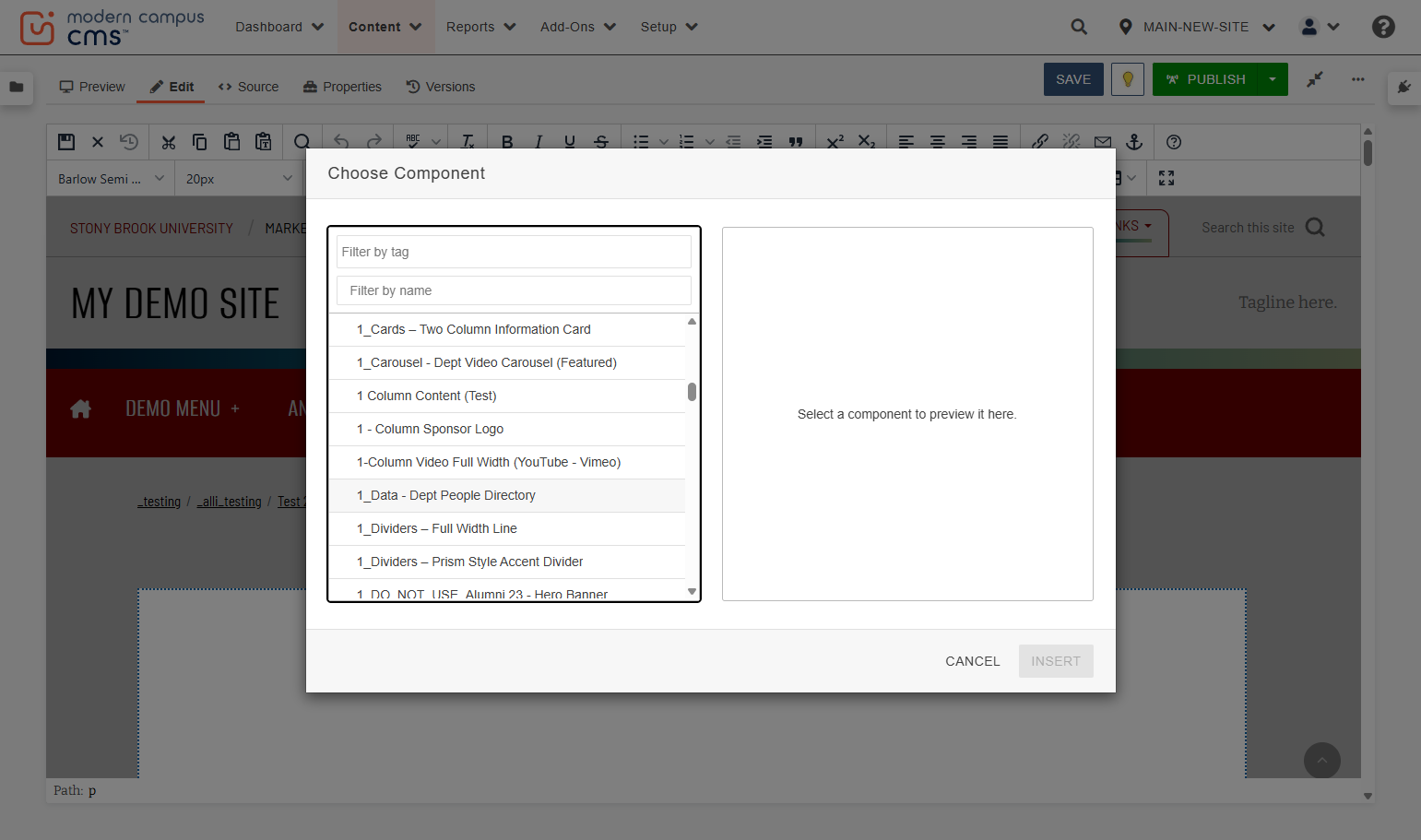1421x840 pixels.
Task: Click the restore last draft icon
Action: click(x=129, y=142)
